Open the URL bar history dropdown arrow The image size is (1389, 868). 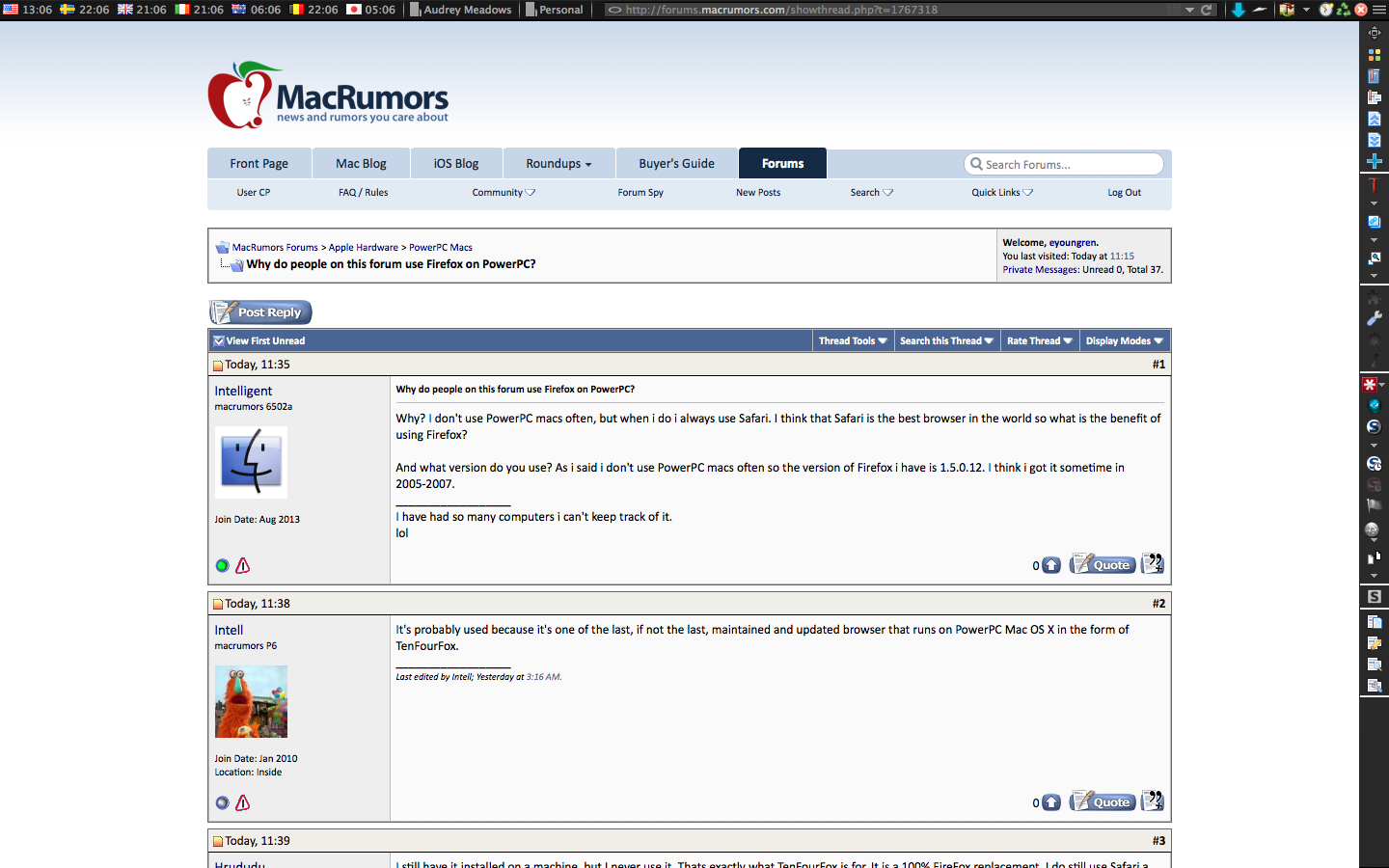(1190, 10)
